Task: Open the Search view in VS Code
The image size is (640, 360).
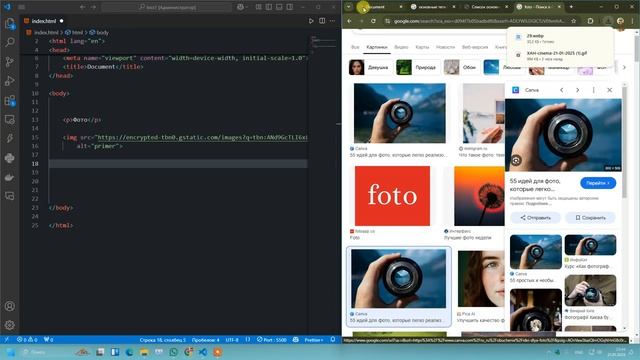Action: (x=10, y=42)
